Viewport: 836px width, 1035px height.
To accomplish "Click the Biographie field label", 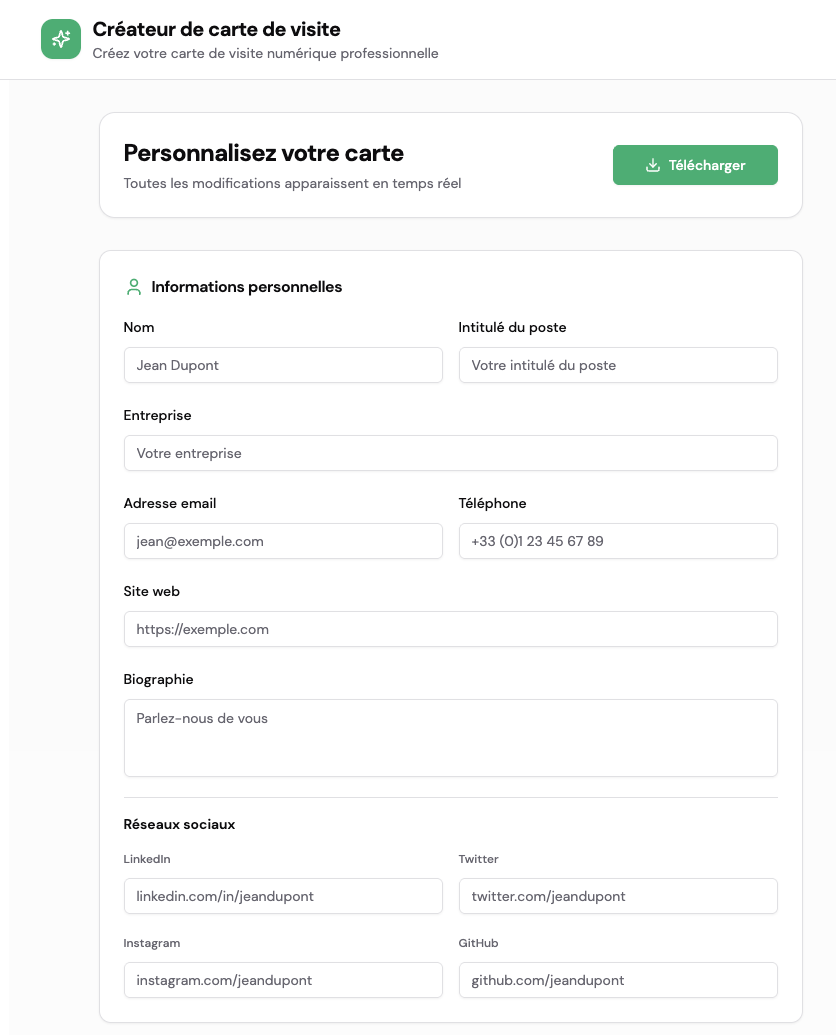I will [158, 679].
